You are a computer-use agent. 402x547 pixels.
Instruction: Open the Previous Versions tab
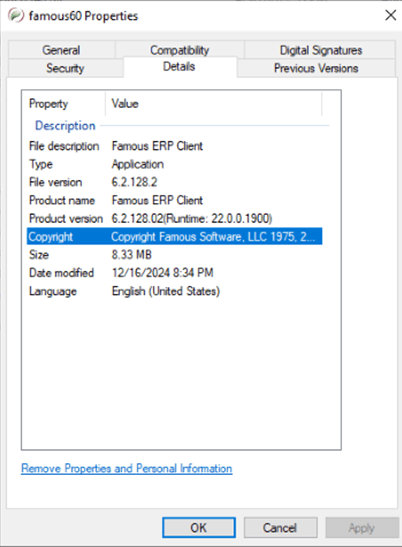[x=316, y=68]
